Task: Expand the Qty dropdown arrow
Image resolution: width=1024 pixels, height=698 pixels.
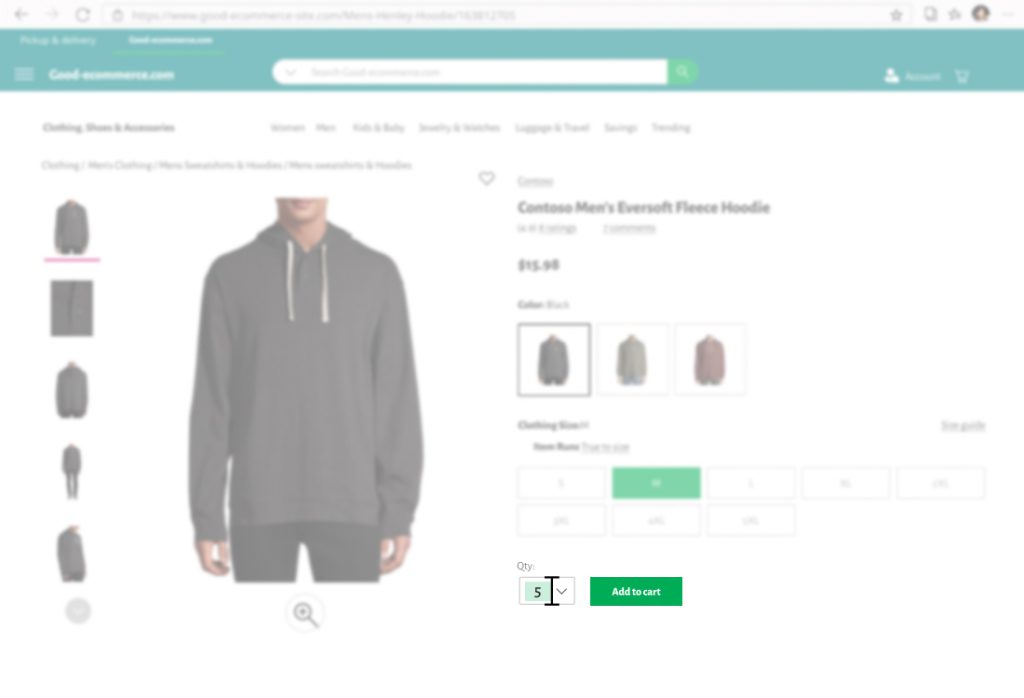Action: coord(562,592)
